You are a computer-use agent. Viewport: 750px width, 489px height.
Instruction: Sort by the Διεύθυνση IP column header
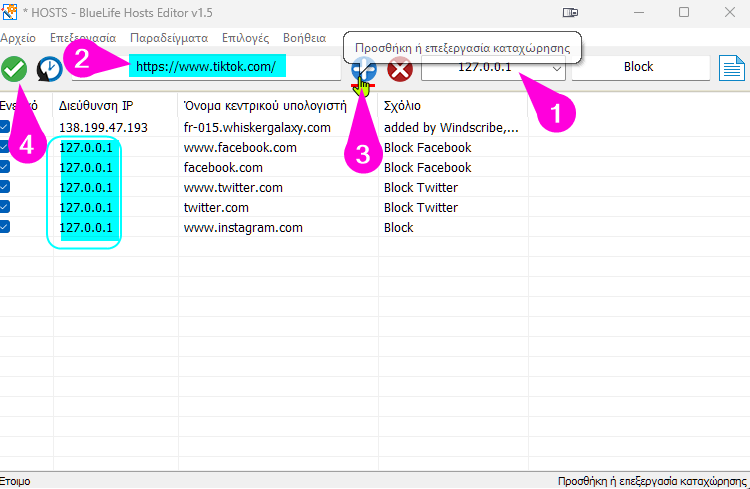115,106
